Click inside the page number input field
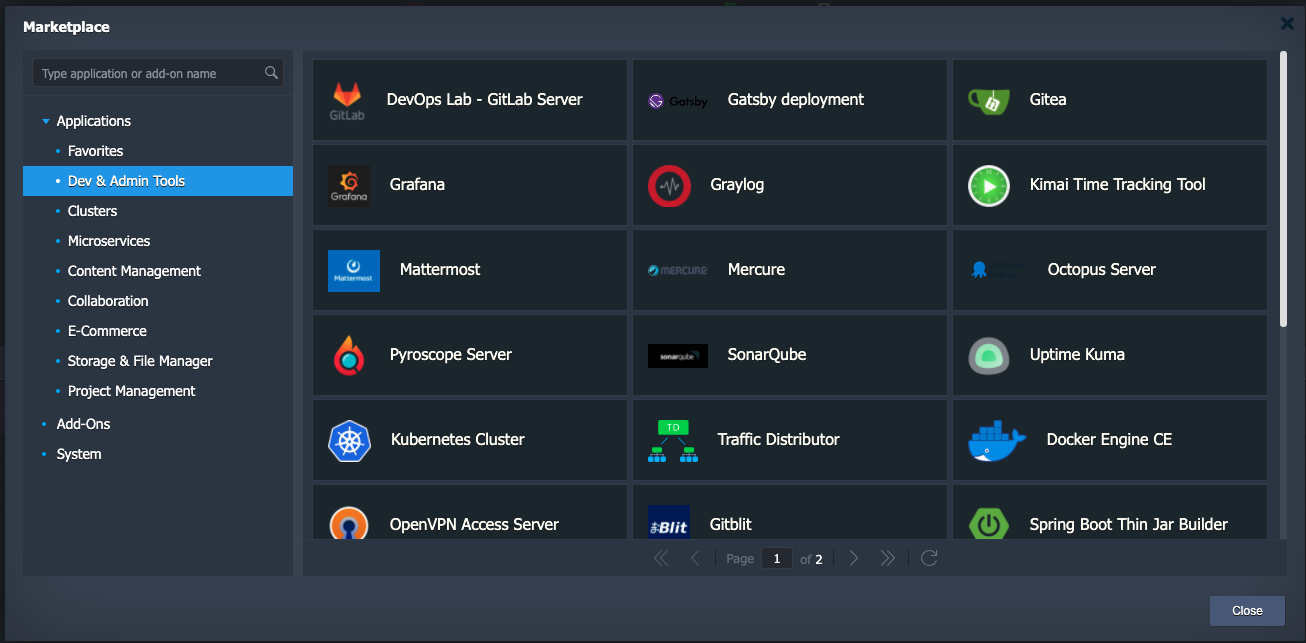1306x643 pixels. click(x=777, y=558)
